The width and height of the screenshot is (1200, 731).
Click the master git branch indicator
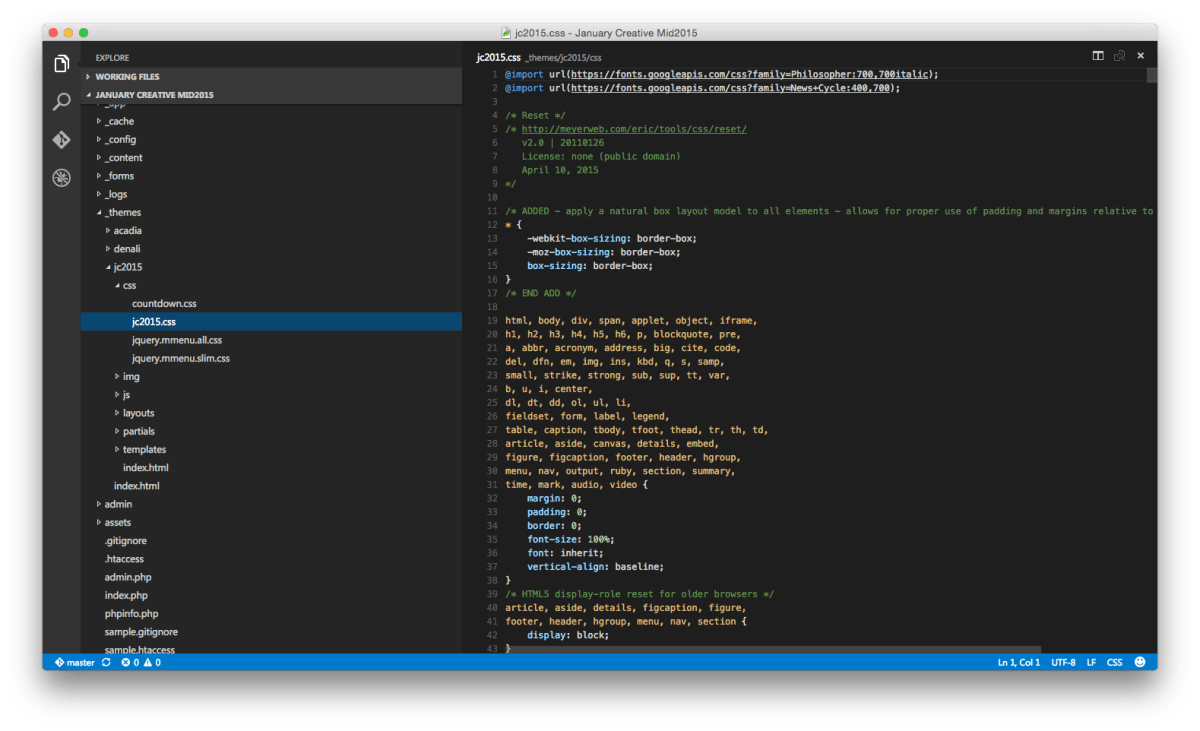pos(75,662)
